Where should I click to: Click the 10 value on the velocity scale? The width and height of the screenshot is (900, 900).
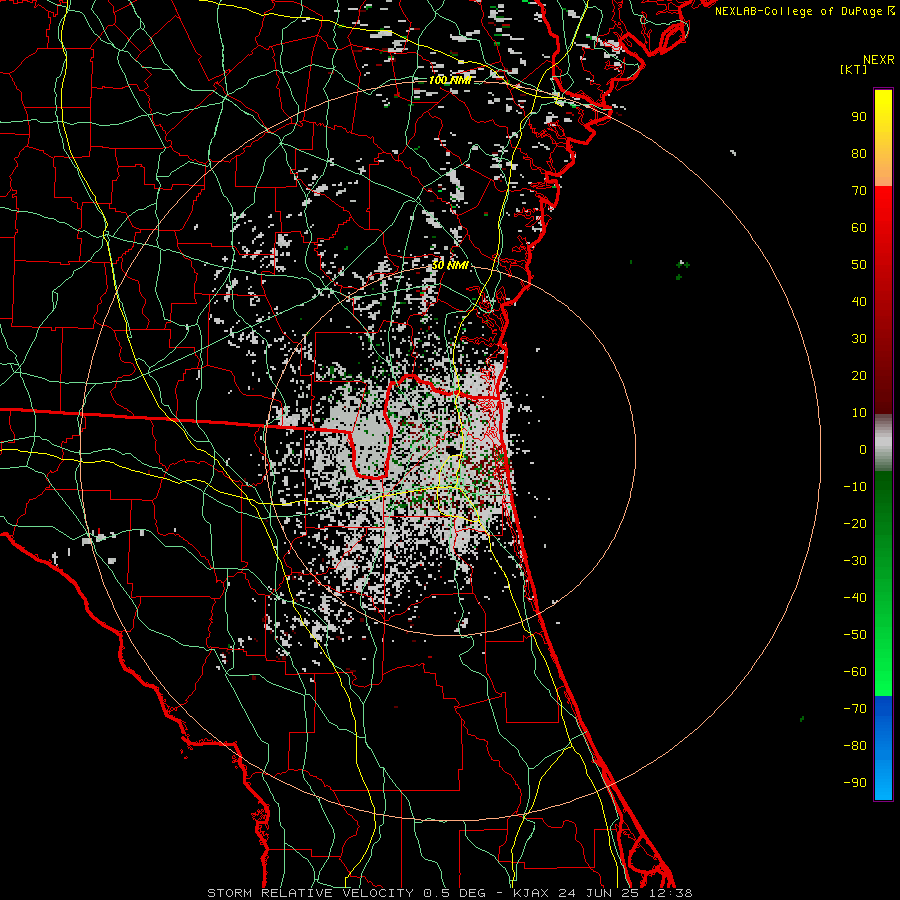tap(859, 413)
